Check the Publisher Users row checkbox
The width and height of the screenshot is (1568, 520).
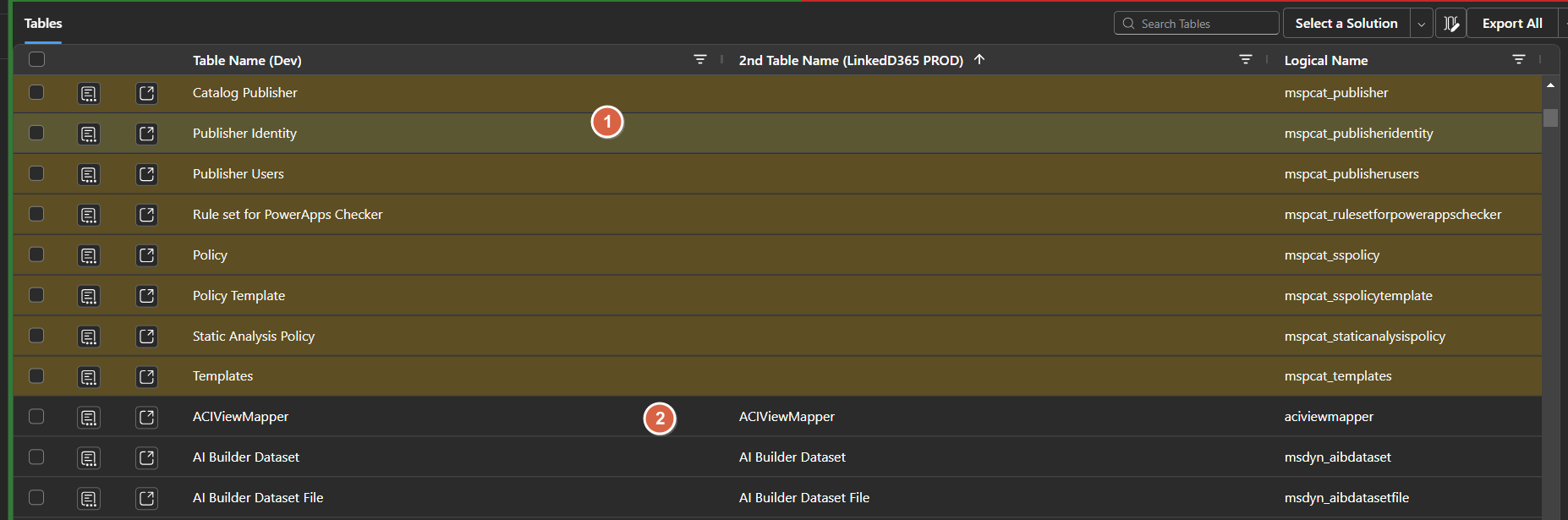tap(36, 173)
